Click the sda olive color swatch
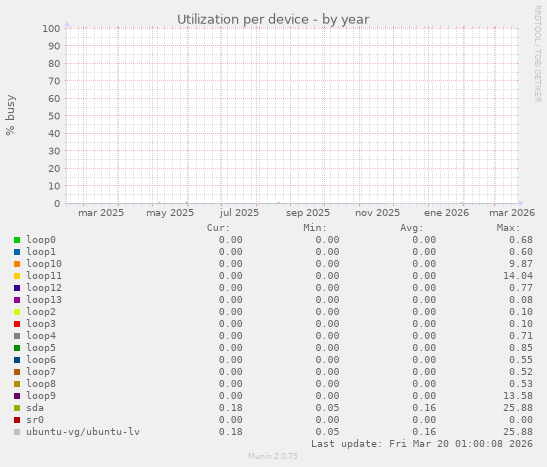547x467 pixels. tap(17, 408)
